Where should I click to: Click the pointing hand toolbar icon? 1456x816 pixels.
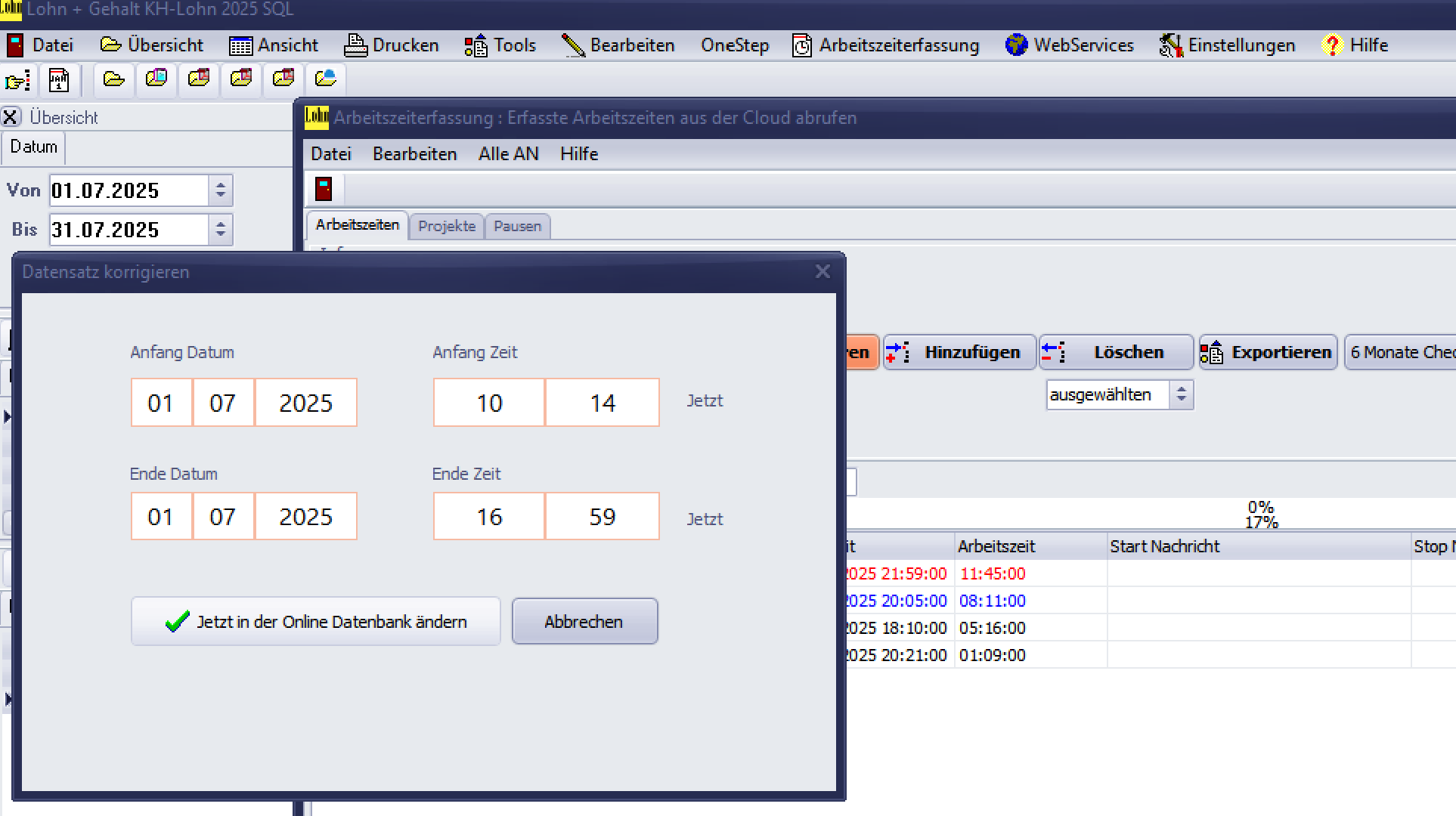[17, 79]
